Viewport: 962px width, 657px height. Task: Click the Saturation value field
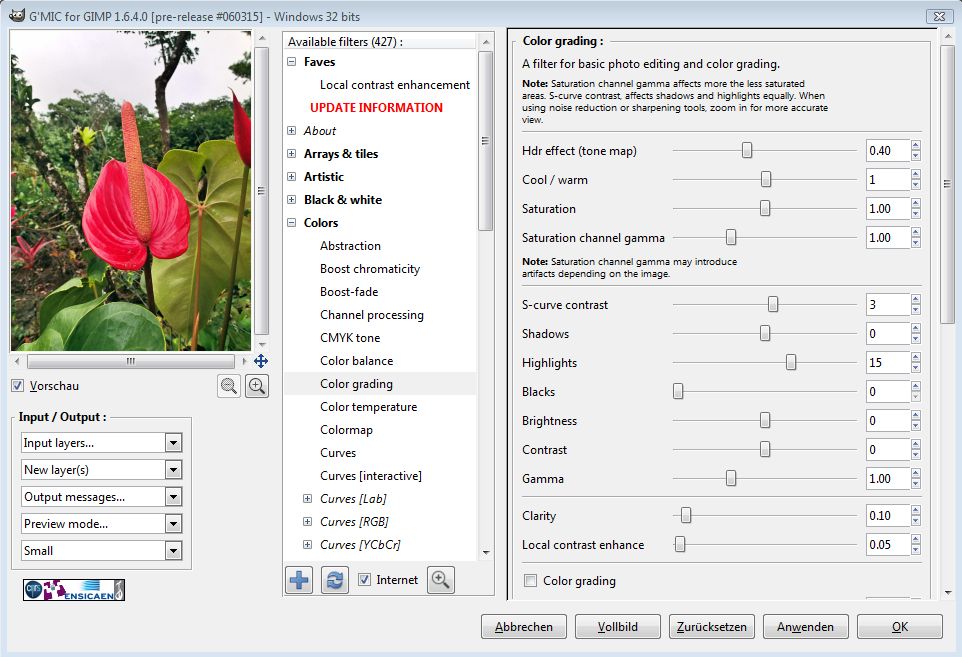(888, 209)
